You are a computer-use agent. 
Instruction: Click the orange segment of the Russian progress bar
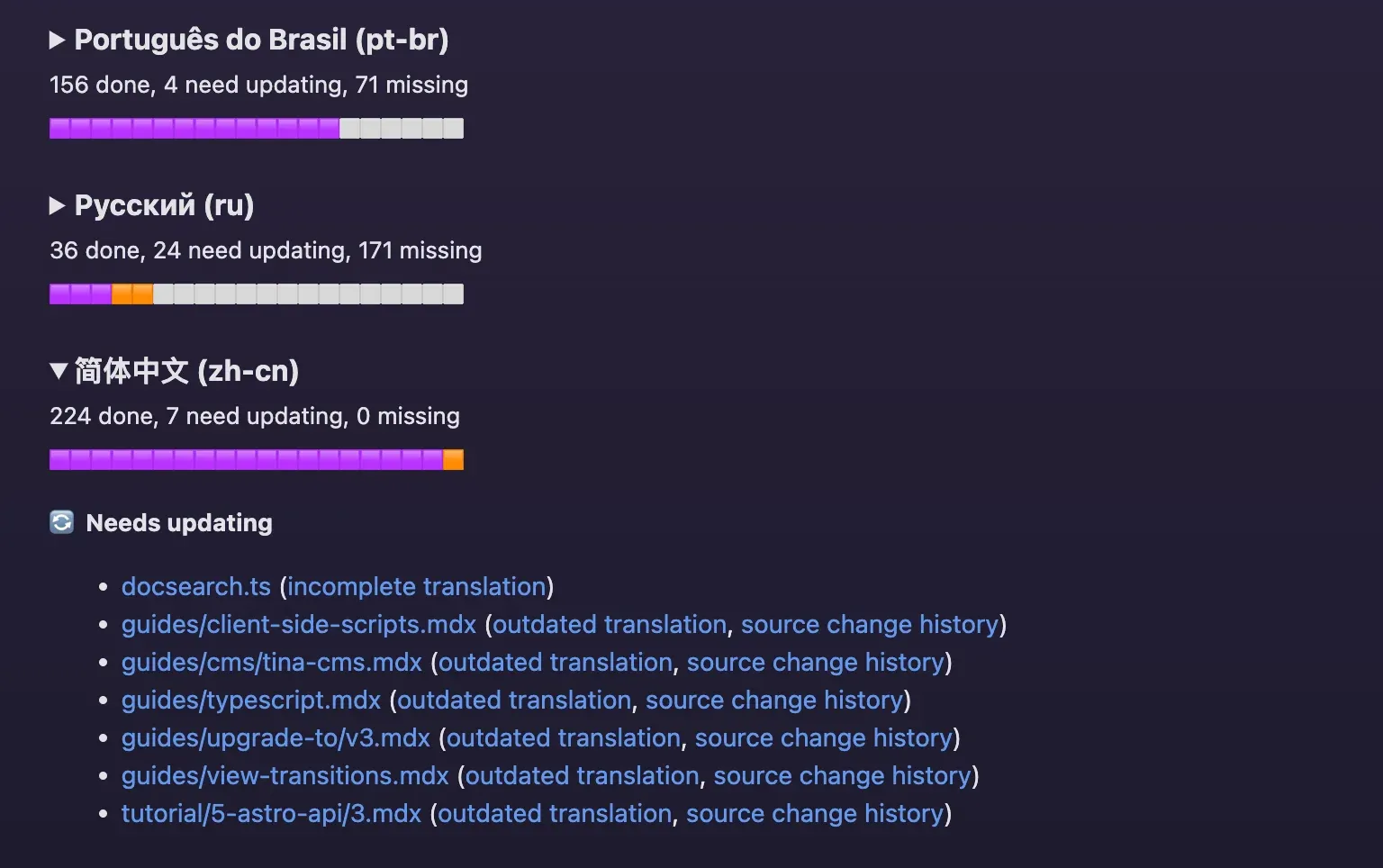(x=132, y=294)
